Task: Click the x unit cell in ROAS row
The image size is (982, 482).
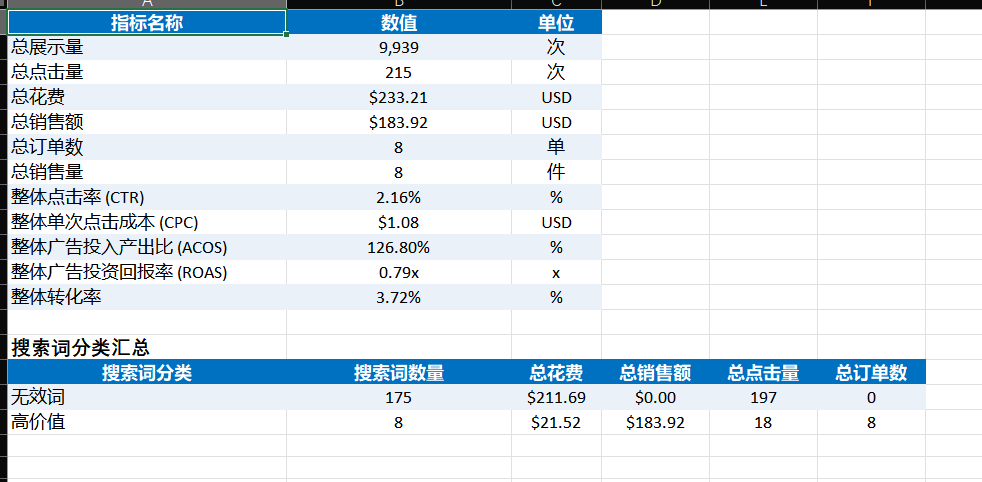Action: click(x=556, y=273)
